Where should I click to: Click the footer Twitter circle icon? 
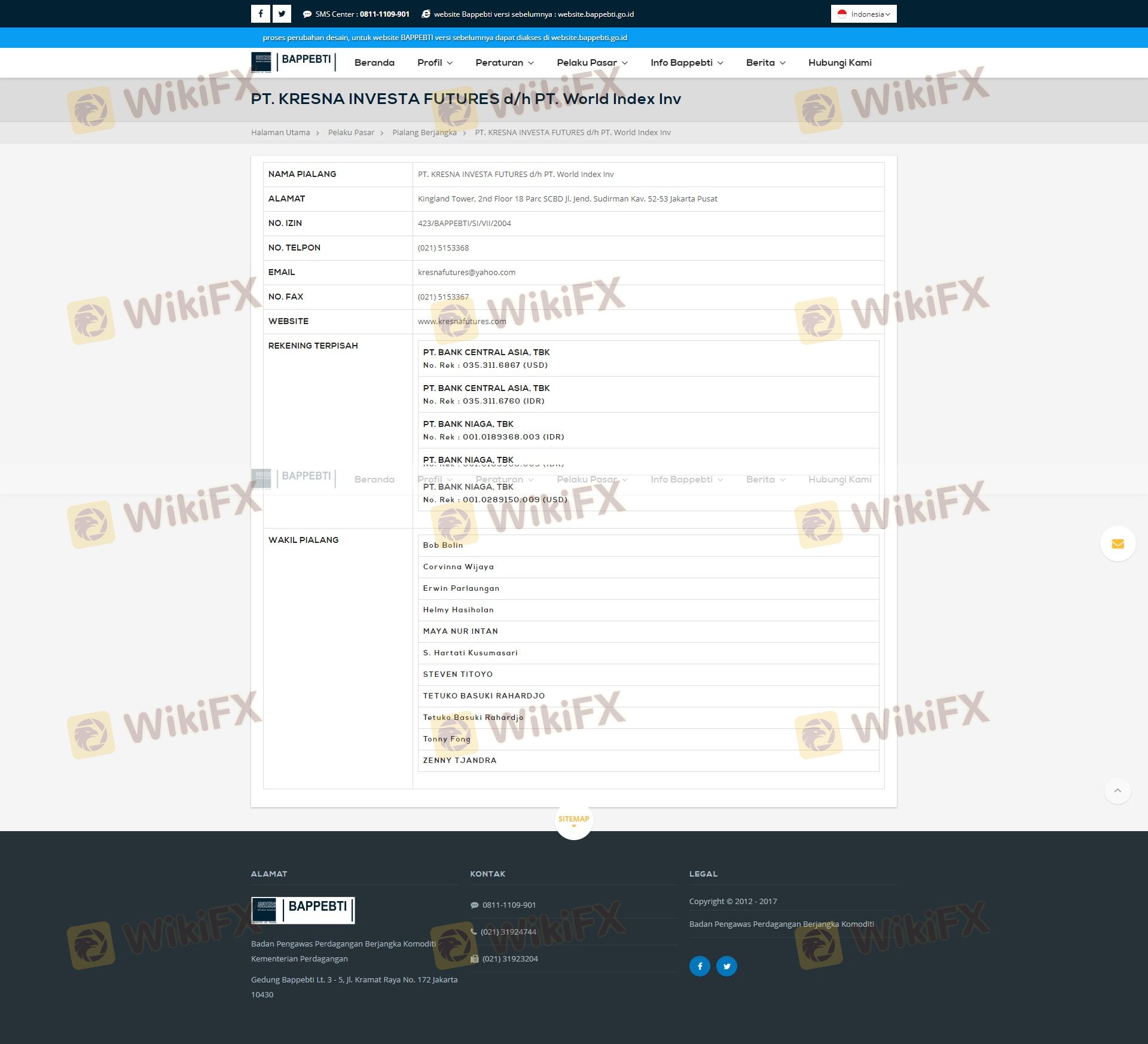[726, 966]
